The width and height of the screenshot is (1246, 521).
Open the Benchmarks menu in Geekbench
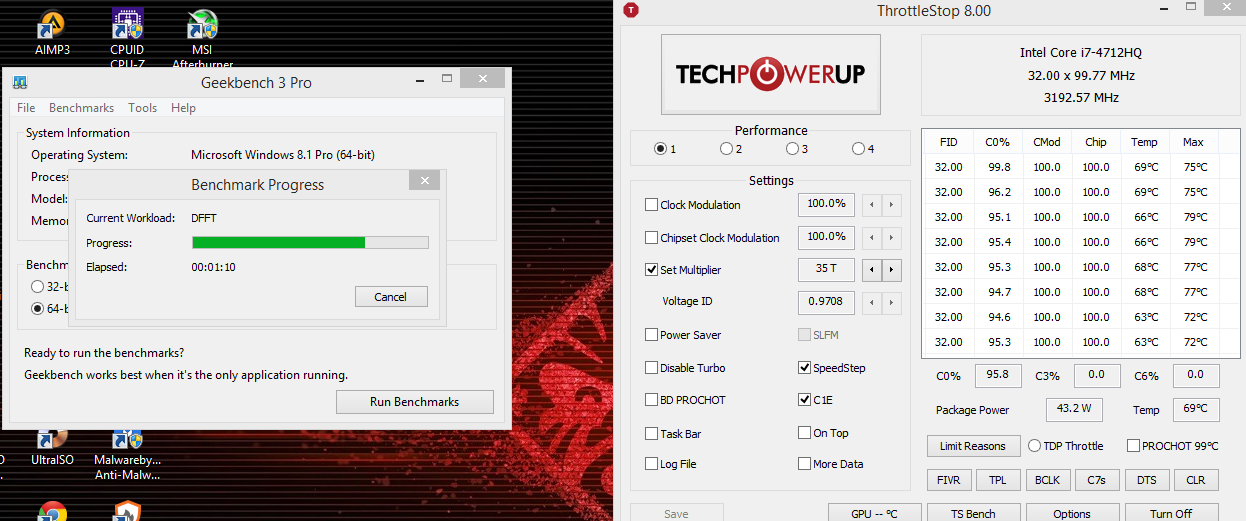tap(81, 108)
